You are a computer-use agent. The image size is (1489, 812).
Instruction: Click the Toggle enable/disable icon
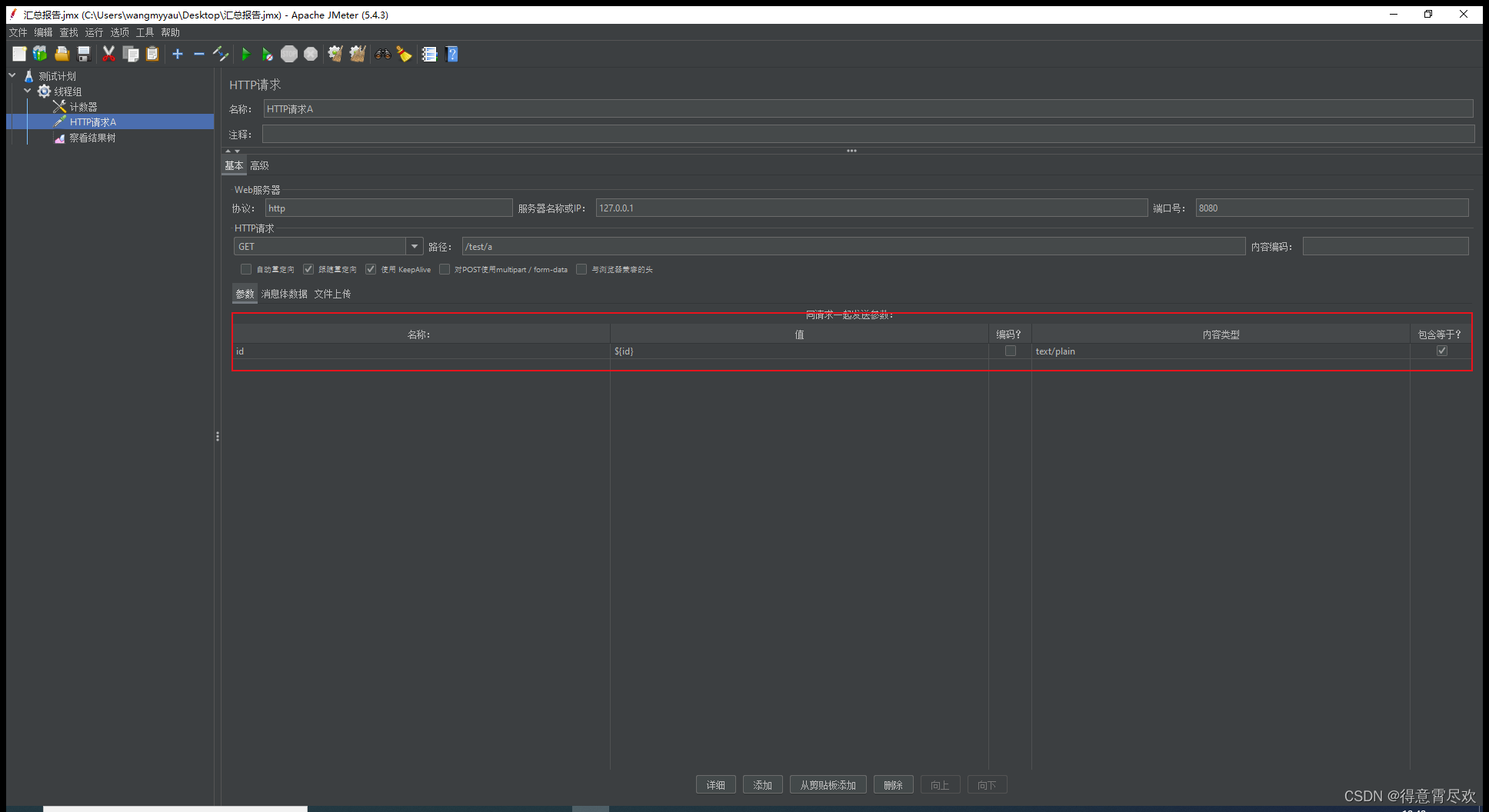tap(221, 54)
